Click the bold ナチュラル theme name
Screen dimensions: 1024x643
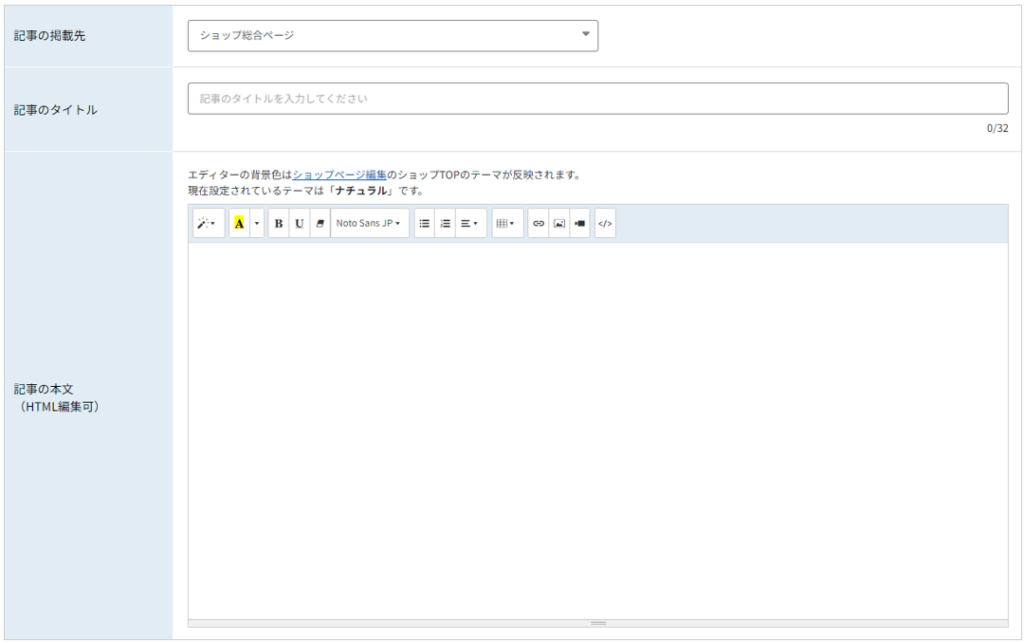tap(361, 191)
